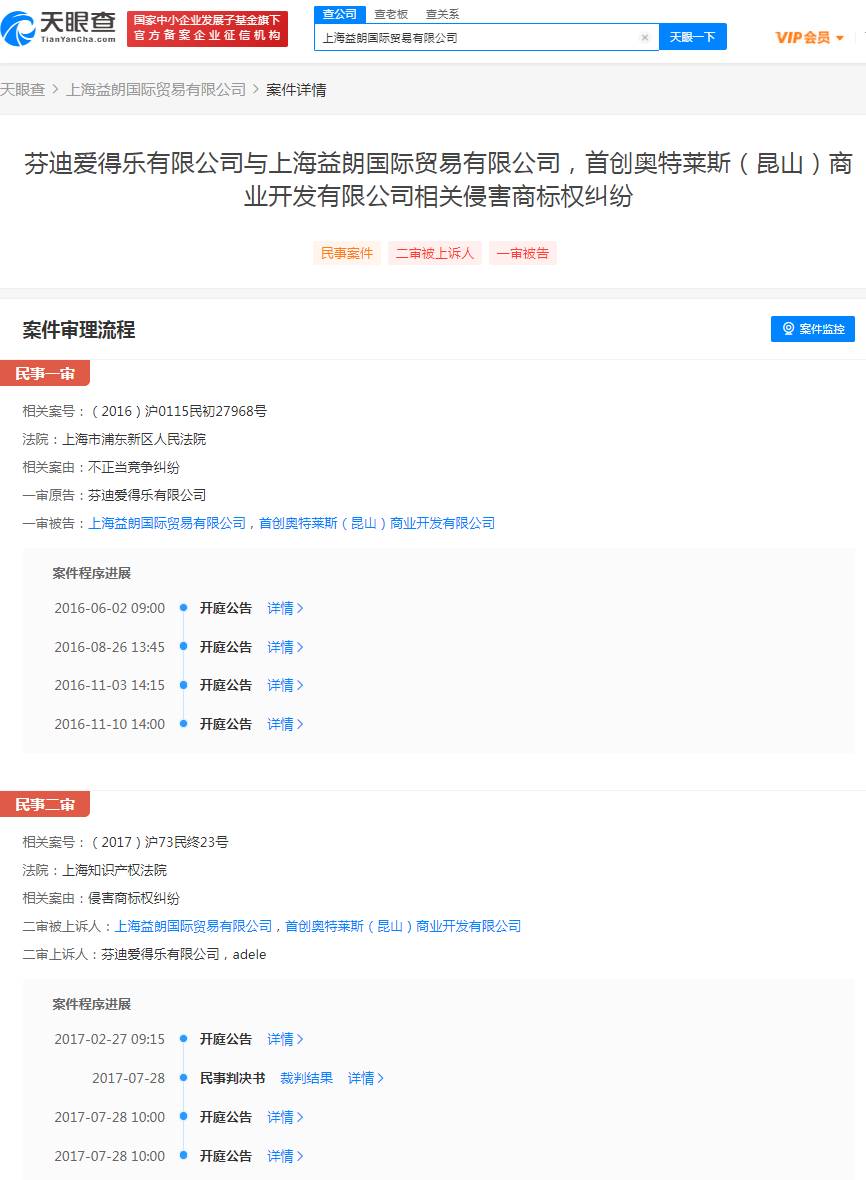866x1180 pixels.
Task: View 详情 for 2016-06-02 09:00 开庭公告
Action: (x=285, y=608)
